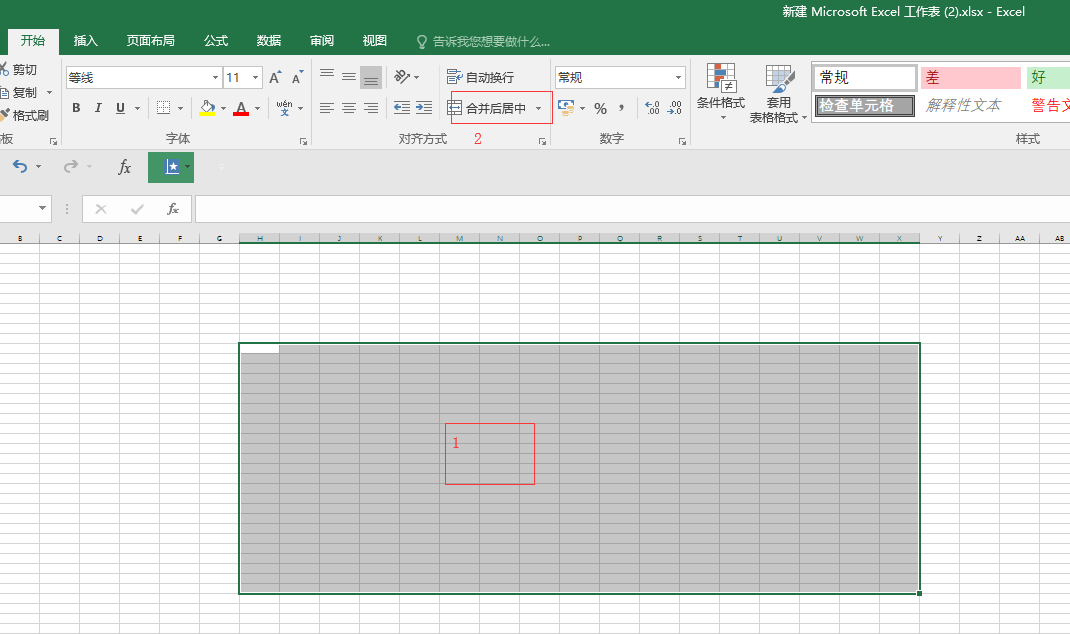Align text left
1070x634 pixels.
[x=327, y=108]
